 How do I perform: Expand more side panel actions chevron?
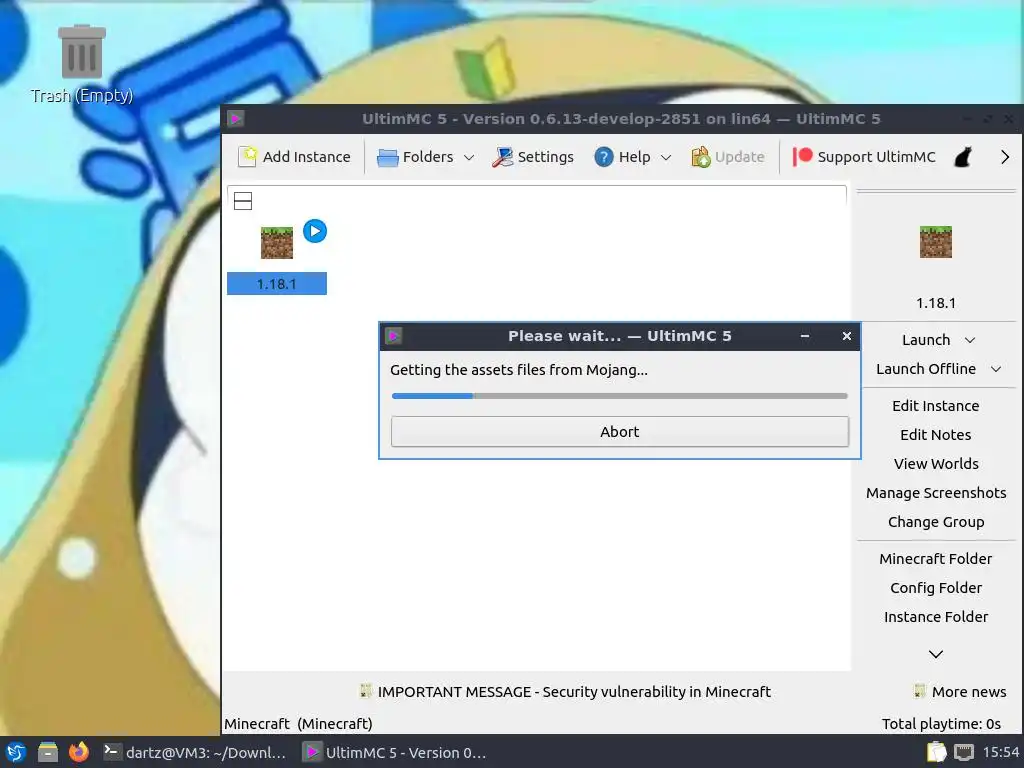point(936,654)
